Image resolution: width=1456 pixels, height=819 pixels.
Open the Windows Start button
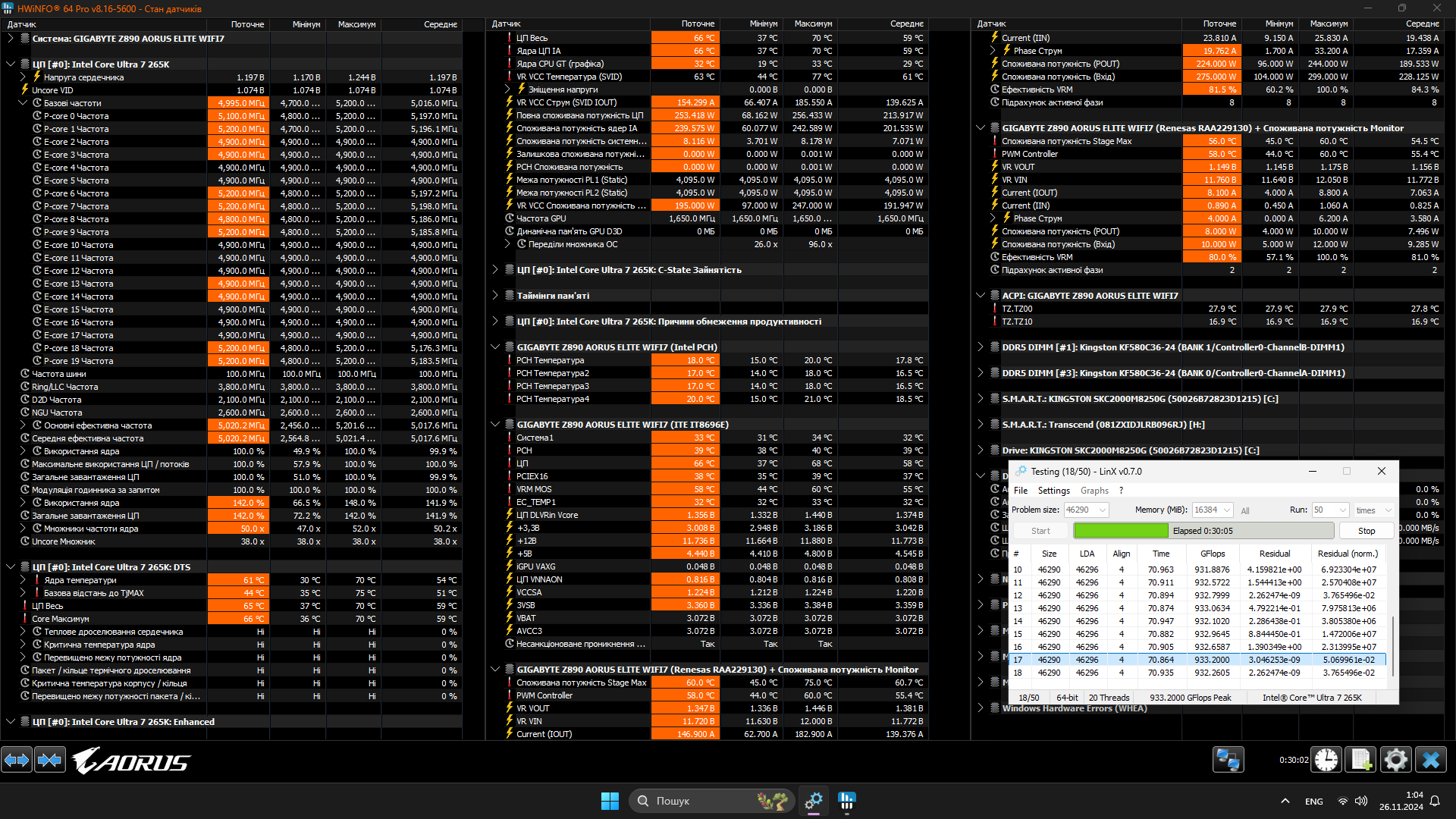[x=610, y=801]
